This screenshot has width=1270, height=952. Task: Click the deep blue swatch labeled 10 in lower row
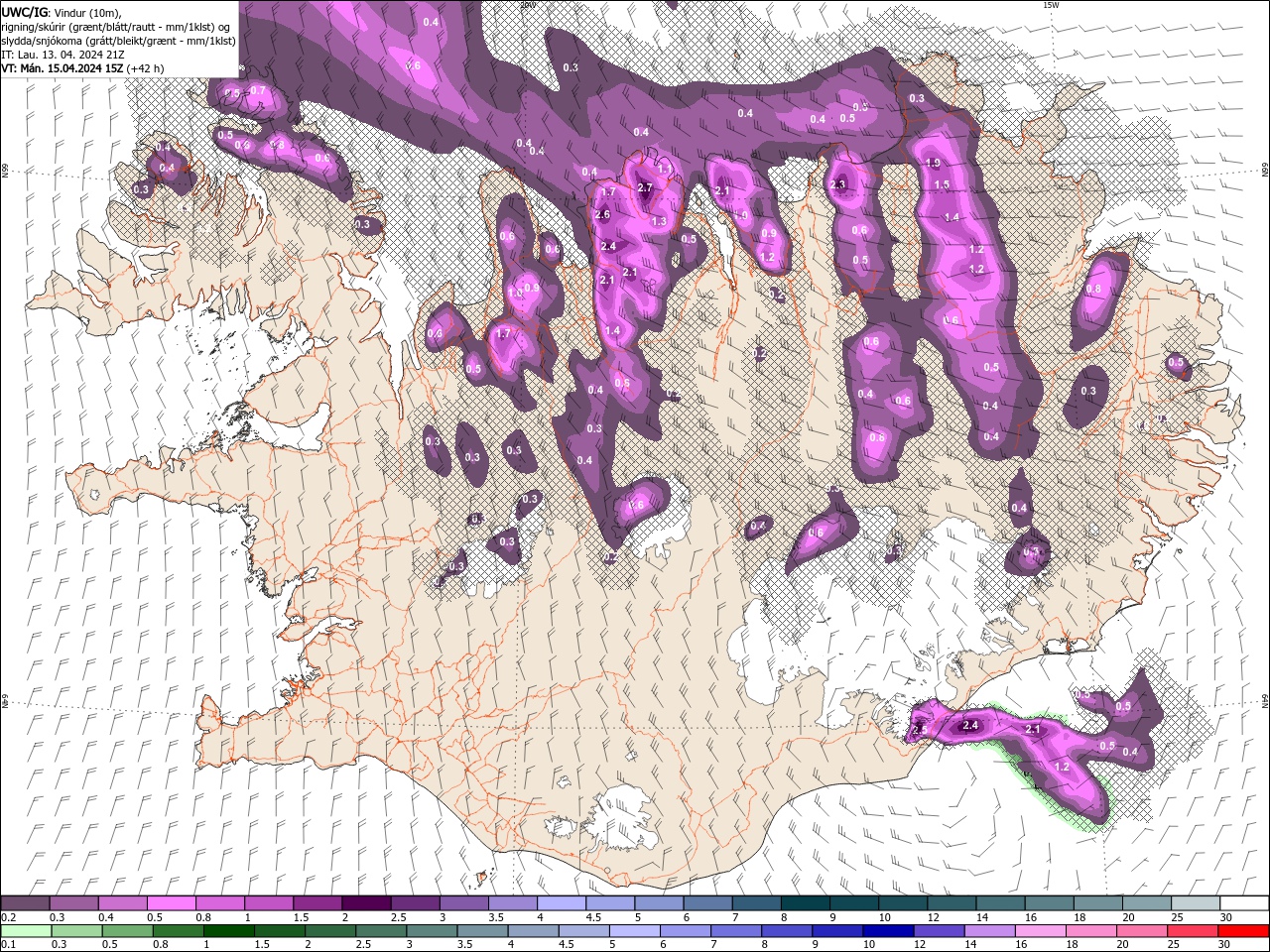pyautogui.click(x=888, y=931)
